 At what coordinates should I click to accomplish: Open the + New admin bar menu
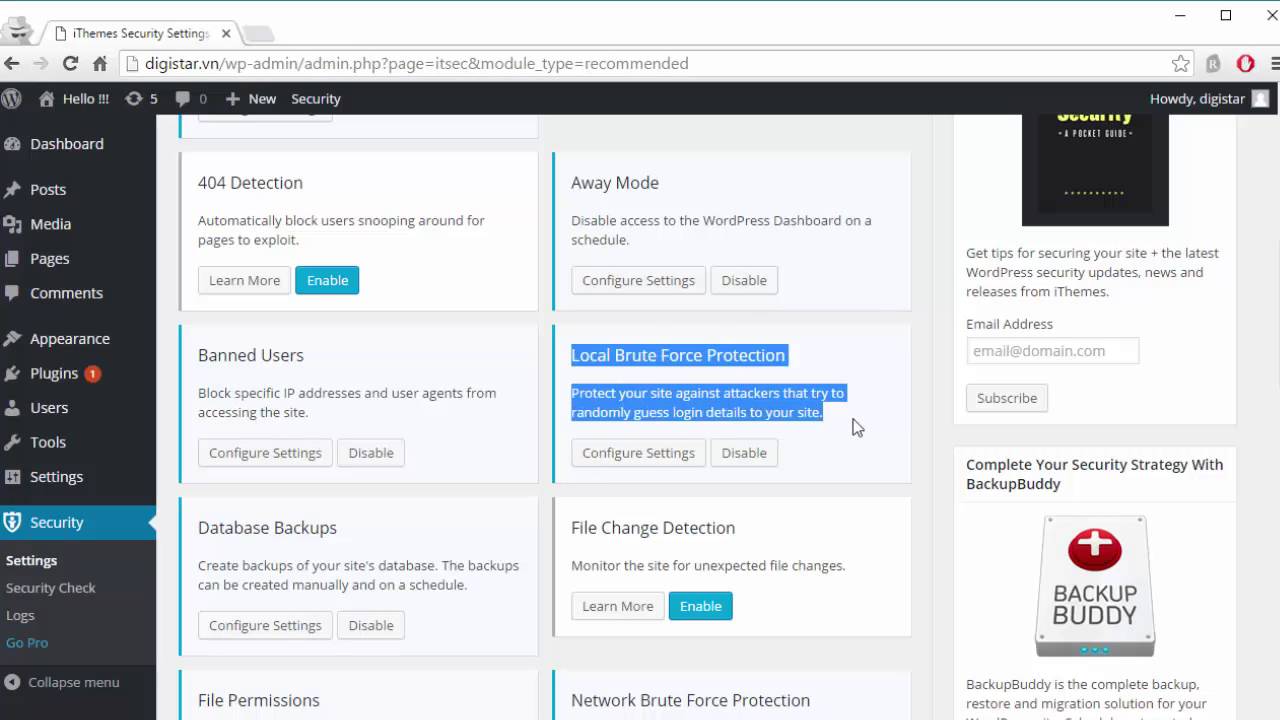pyautogui.click(x=250, y=99)
